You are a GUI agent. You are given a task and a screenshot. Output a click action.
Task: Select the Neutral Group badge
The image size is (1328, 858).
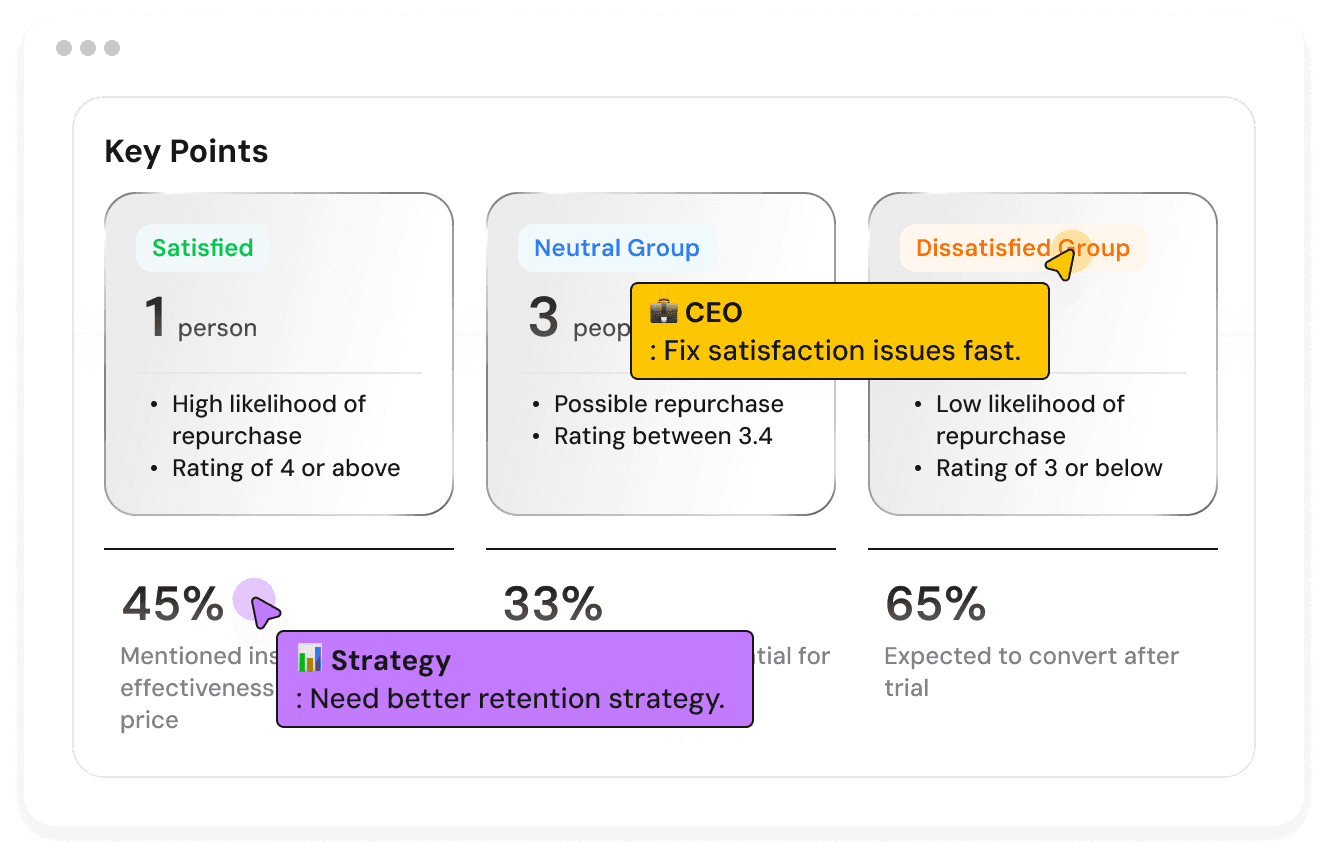pyautogui.click(x=617, y=247)
